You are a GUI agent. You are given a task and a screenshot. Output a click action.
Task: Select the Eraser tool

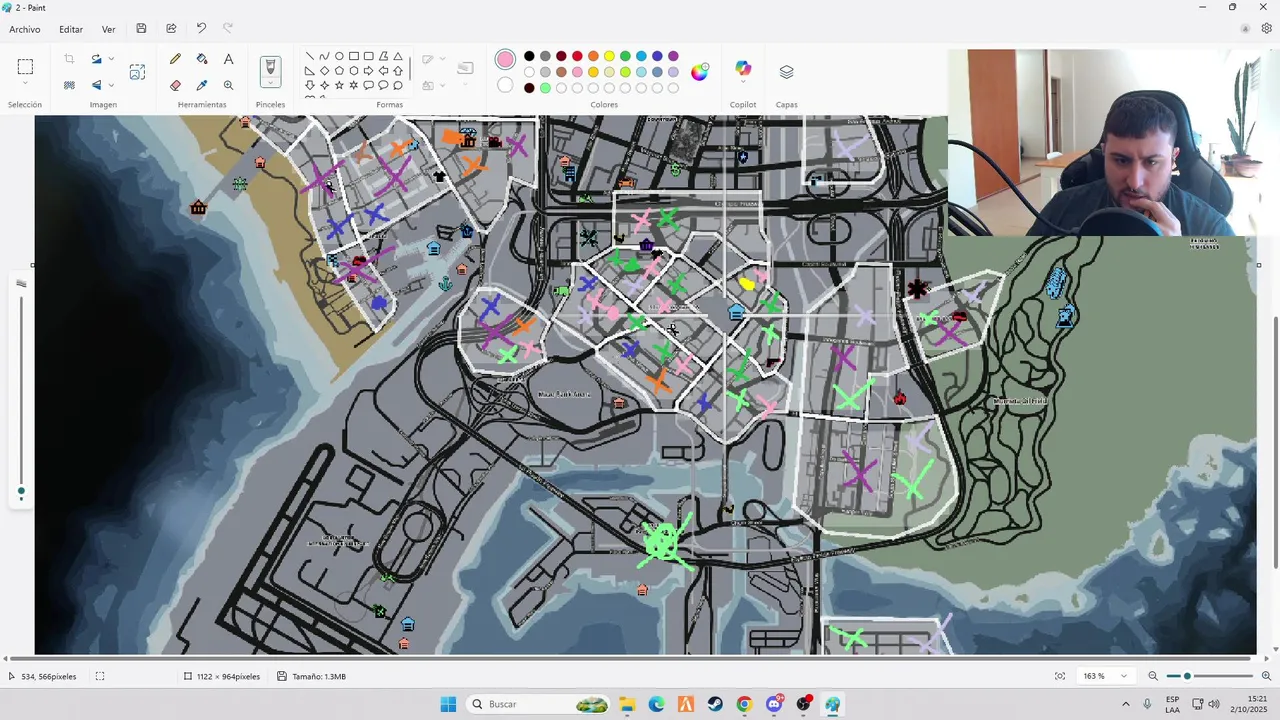point(176,85)
